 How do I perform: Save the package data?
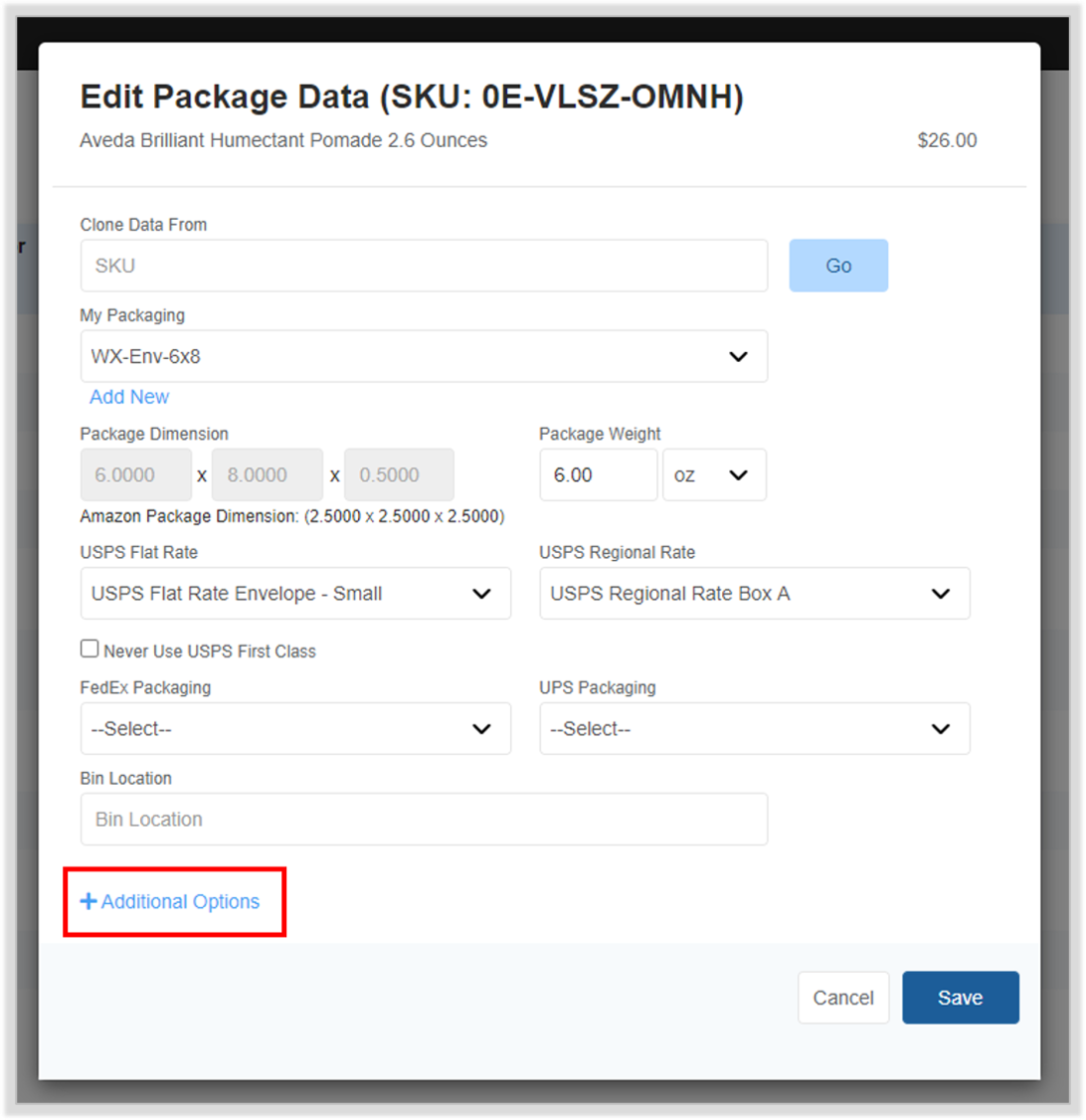(x=961, y=998)
